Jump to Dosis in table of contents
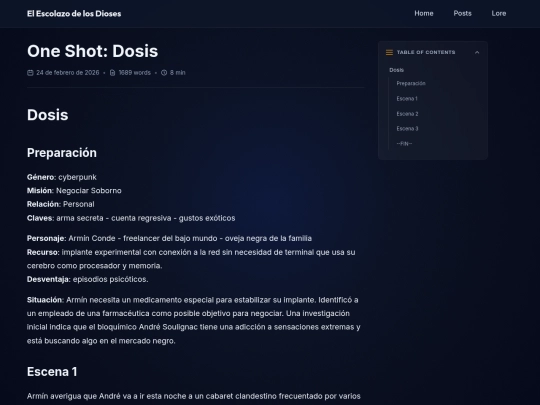Image resolution: width=540 pixels, height=405 pixels. click(x=396, y=70)
